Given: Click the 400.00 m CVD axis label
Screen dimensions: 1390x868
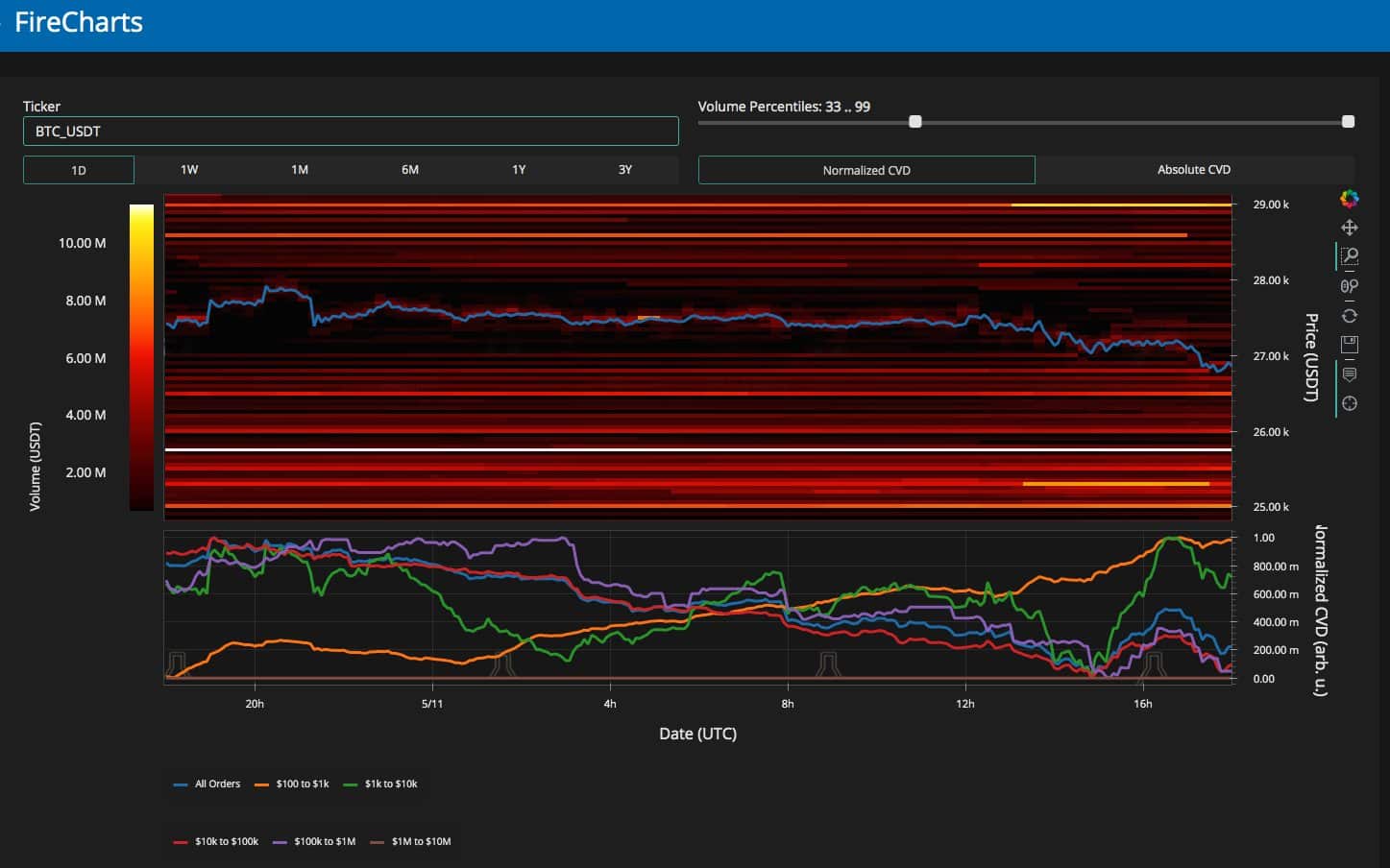Looking at the screenshot, I should point(1276,622).
